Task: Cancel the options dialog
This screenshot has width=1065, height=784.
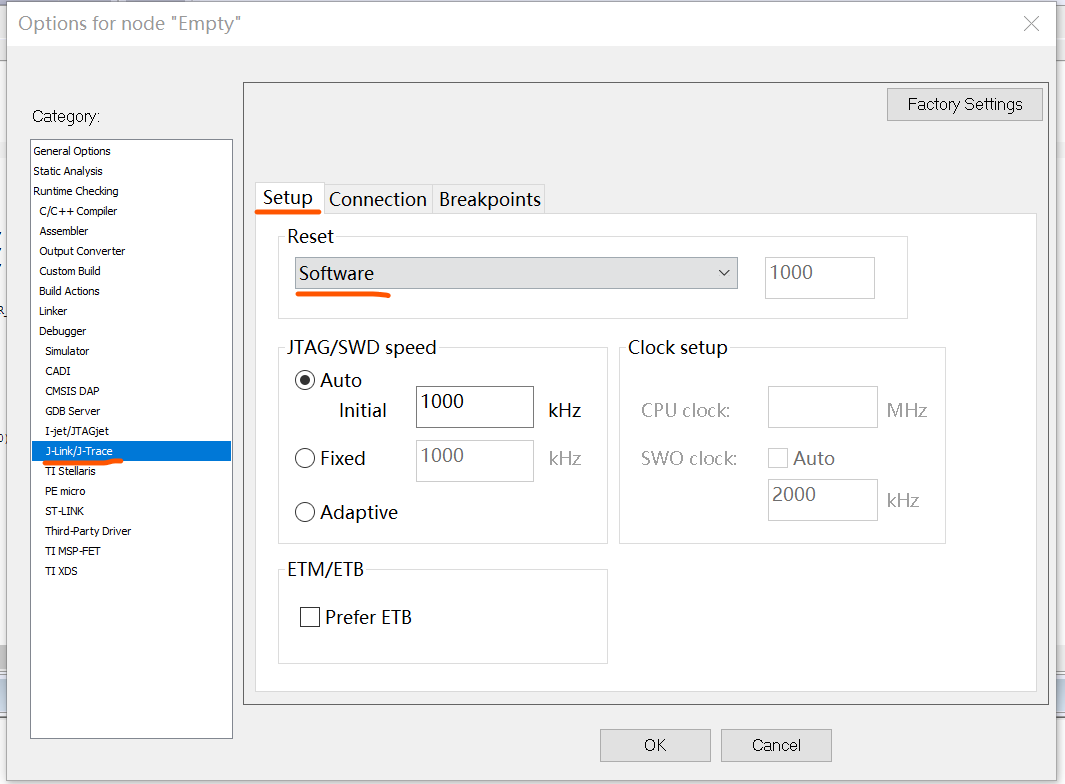Action: click(x=776, y=745)
